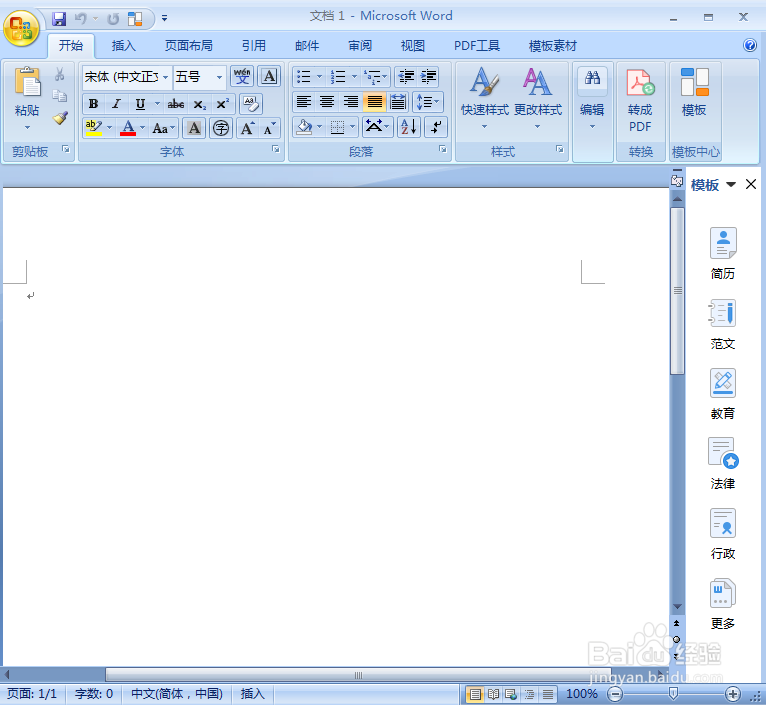The width and height of the screenshot is (766, 705).
Task: Expand the line spacing dropdown
Action: click(428, 102)
